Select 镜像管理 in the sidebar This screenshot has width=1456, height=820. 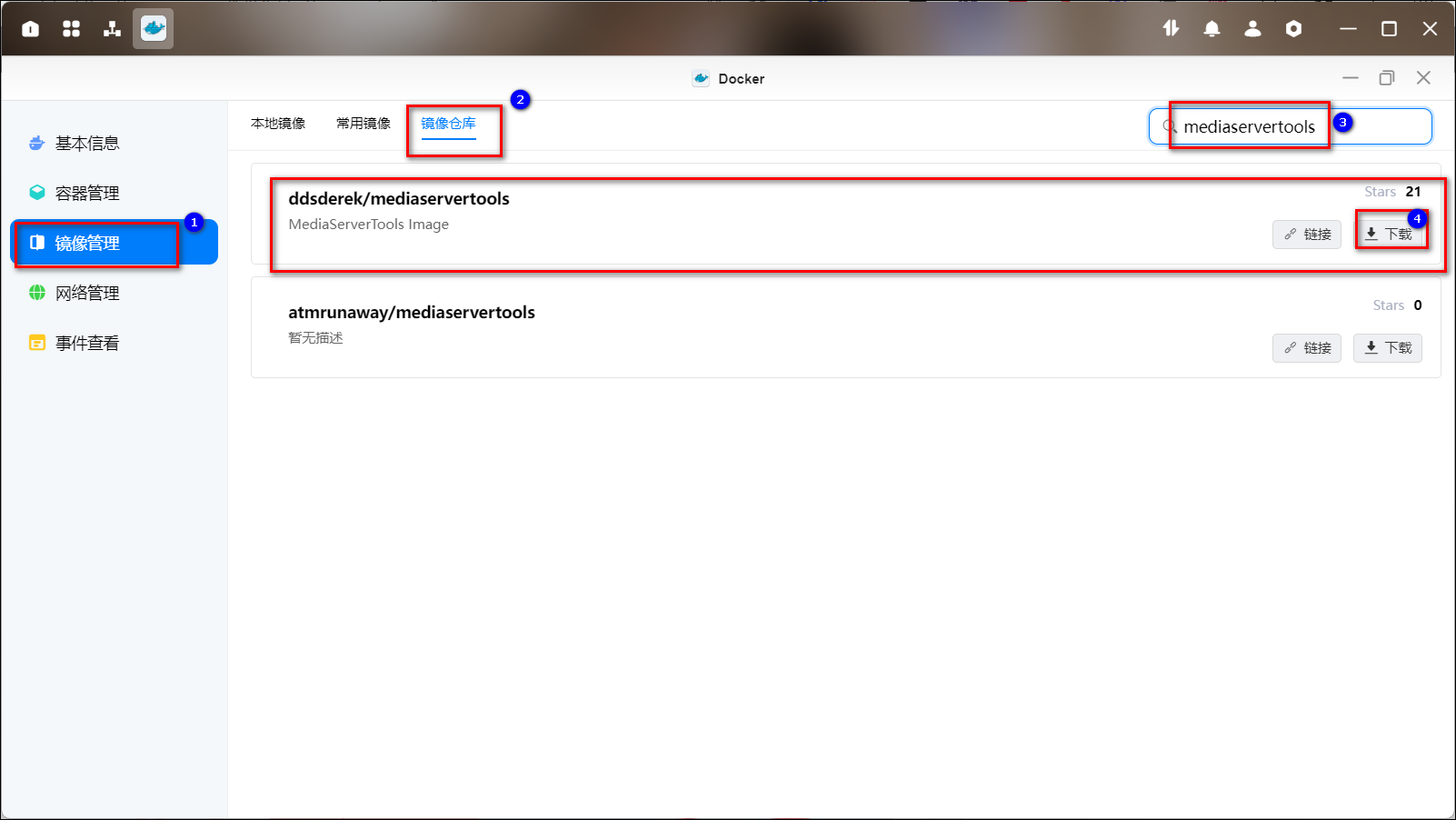87,244
